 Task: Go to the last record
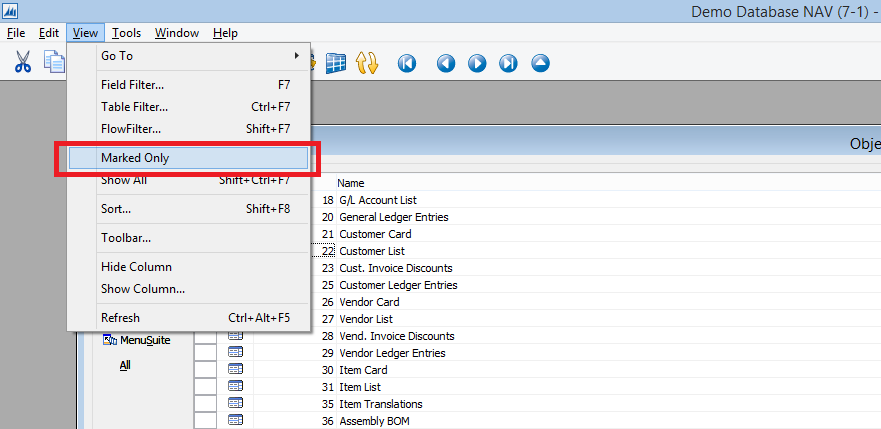click(x=509, y=63)
